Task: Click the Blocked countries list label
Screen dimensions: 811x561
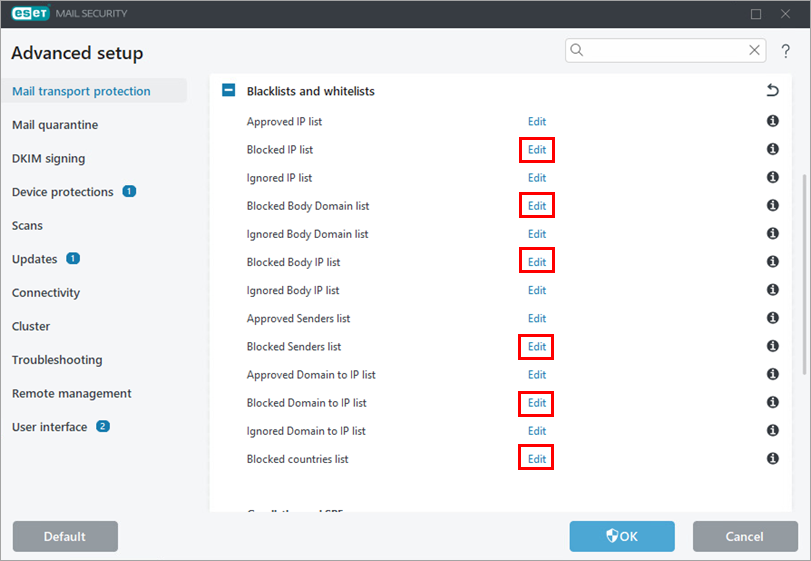Action: click(297, 459)
